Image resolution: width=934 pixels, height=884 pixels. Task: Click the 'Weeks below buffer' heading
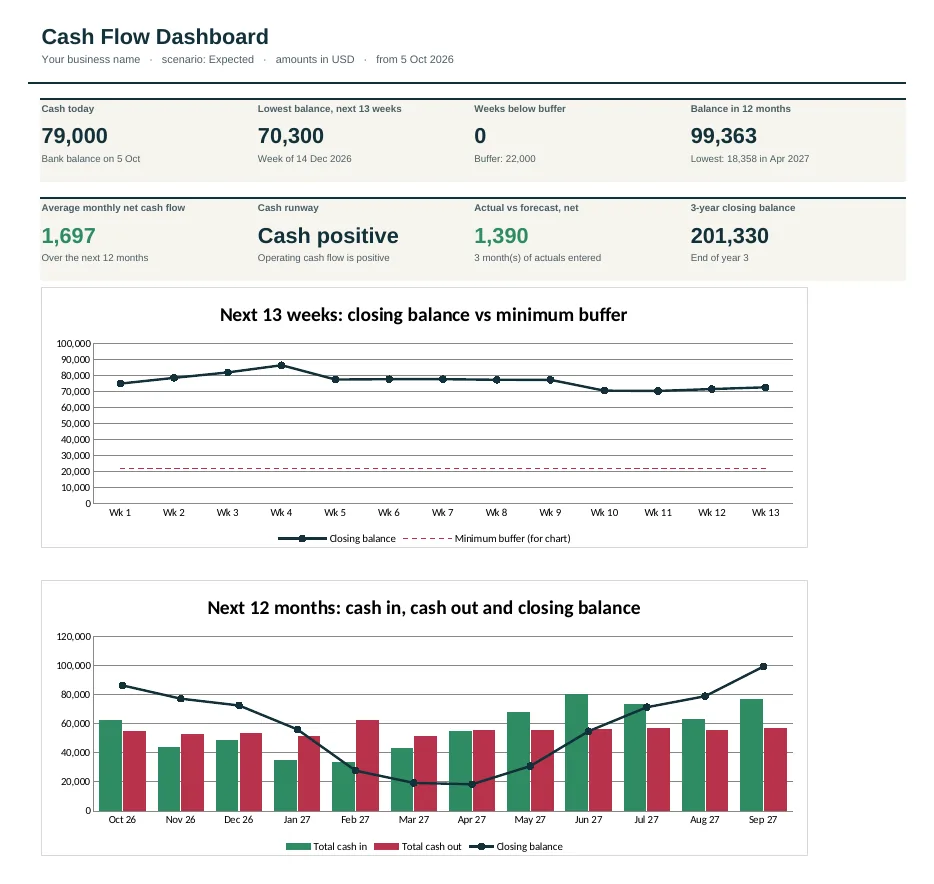519,109
